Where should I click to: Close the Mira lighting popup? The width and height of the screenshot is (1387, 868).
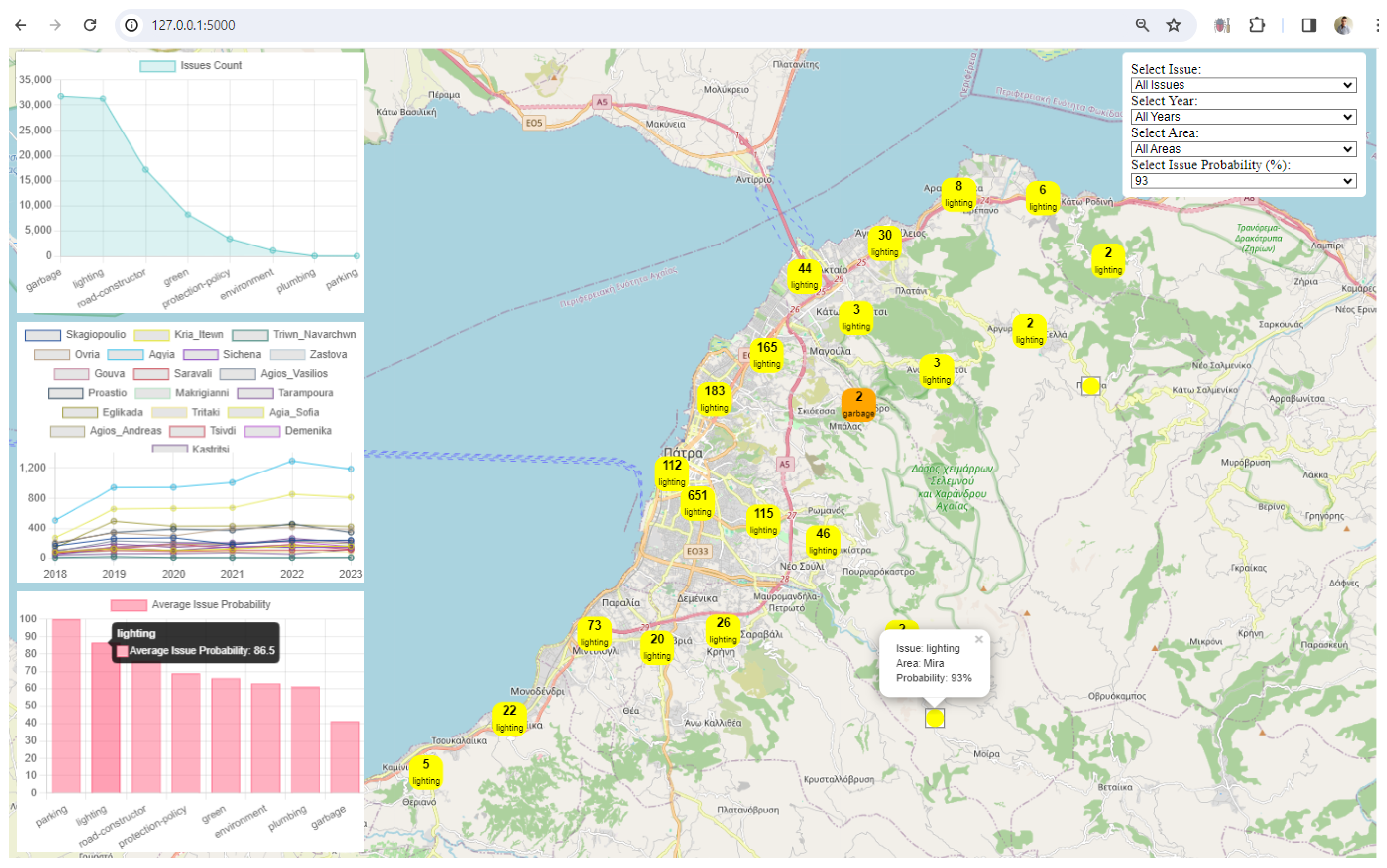coord(978,639)
